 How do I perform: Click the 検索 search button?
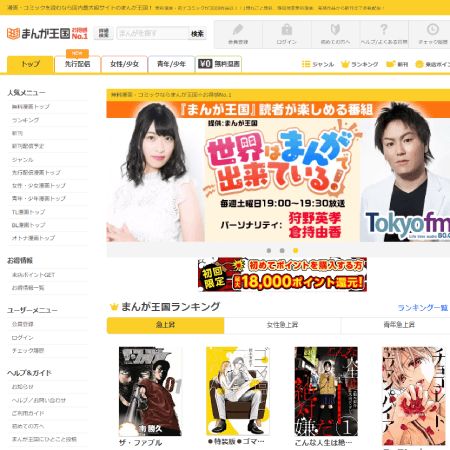pyautogui.click(x=197, y=34)
